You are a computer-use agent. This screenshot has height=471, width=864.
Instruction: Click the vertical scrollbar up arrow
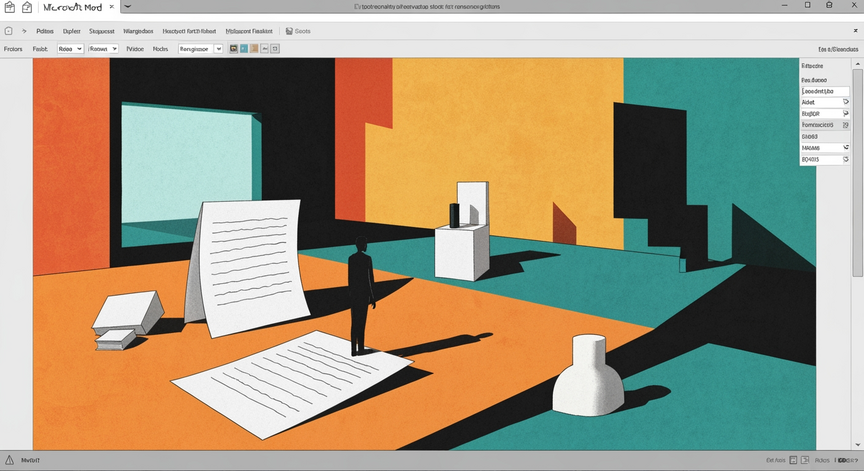coord(857,64)
